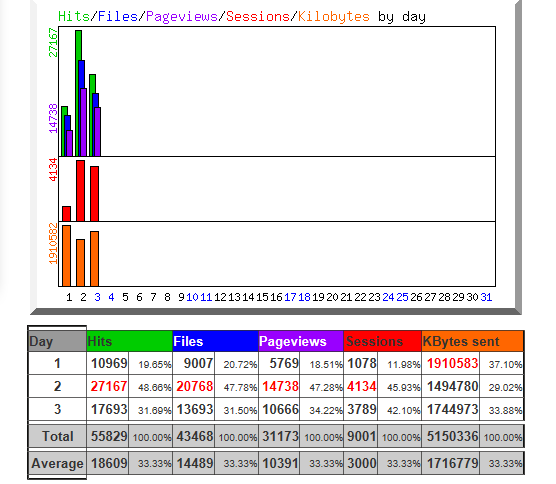Click the tallest green Hits bar
Viewport: 556px width, 484px height.
(x=78, y=93)
